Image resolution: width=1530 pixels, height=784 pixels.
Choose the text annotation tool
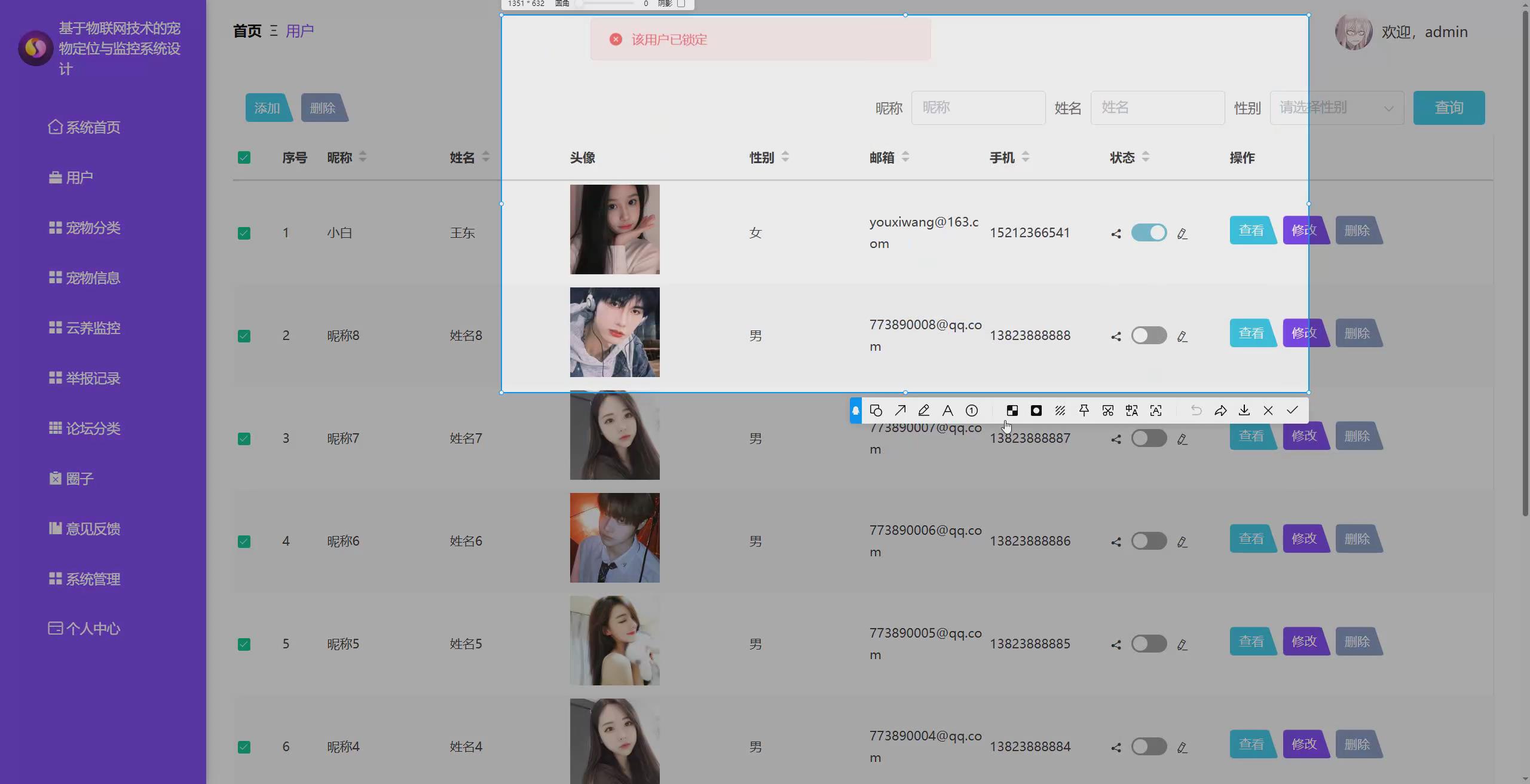pos(948,411)
